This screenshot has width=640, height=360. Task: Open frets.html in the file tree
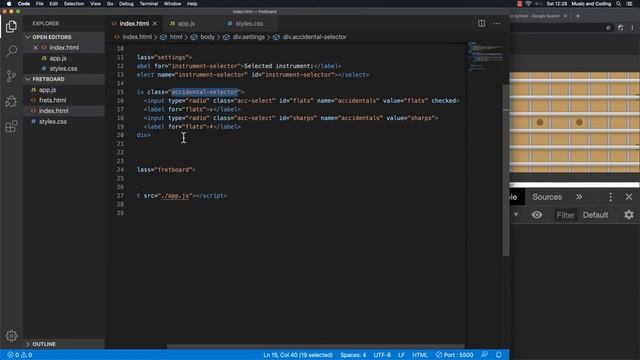[52, 100]
